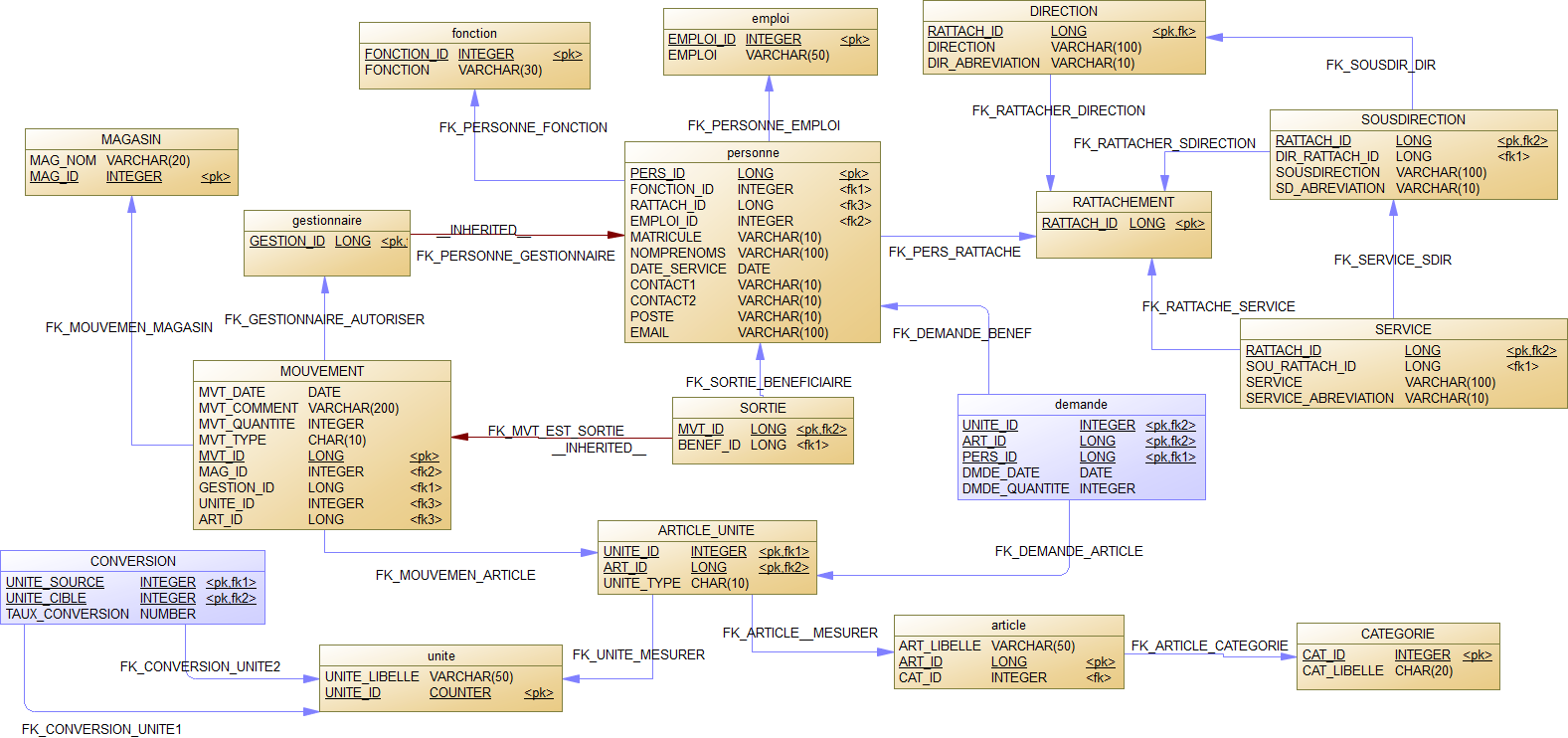
Task: Select the personne table title
Action: pyautogui.click(x=753, y=153)
